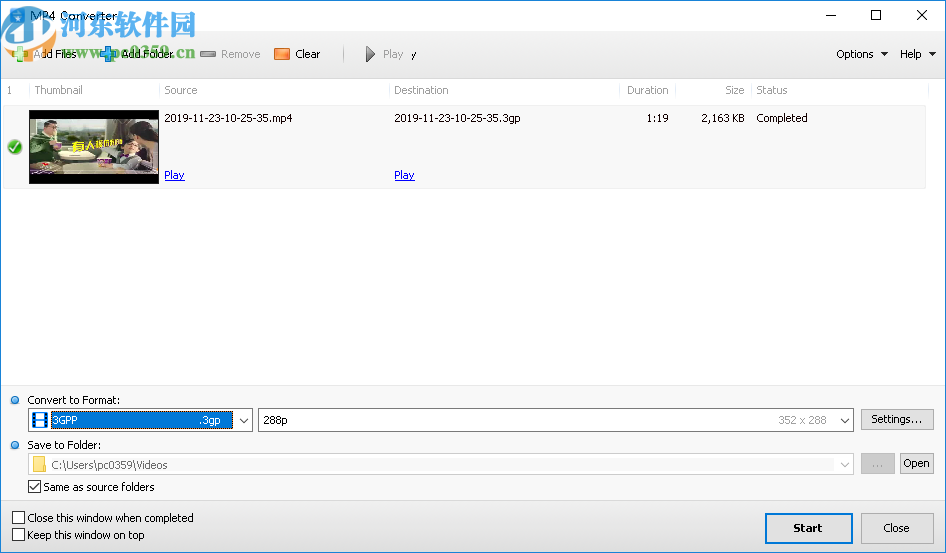
Task: Open the Settings... dialog
Action: tap(897, 419)
